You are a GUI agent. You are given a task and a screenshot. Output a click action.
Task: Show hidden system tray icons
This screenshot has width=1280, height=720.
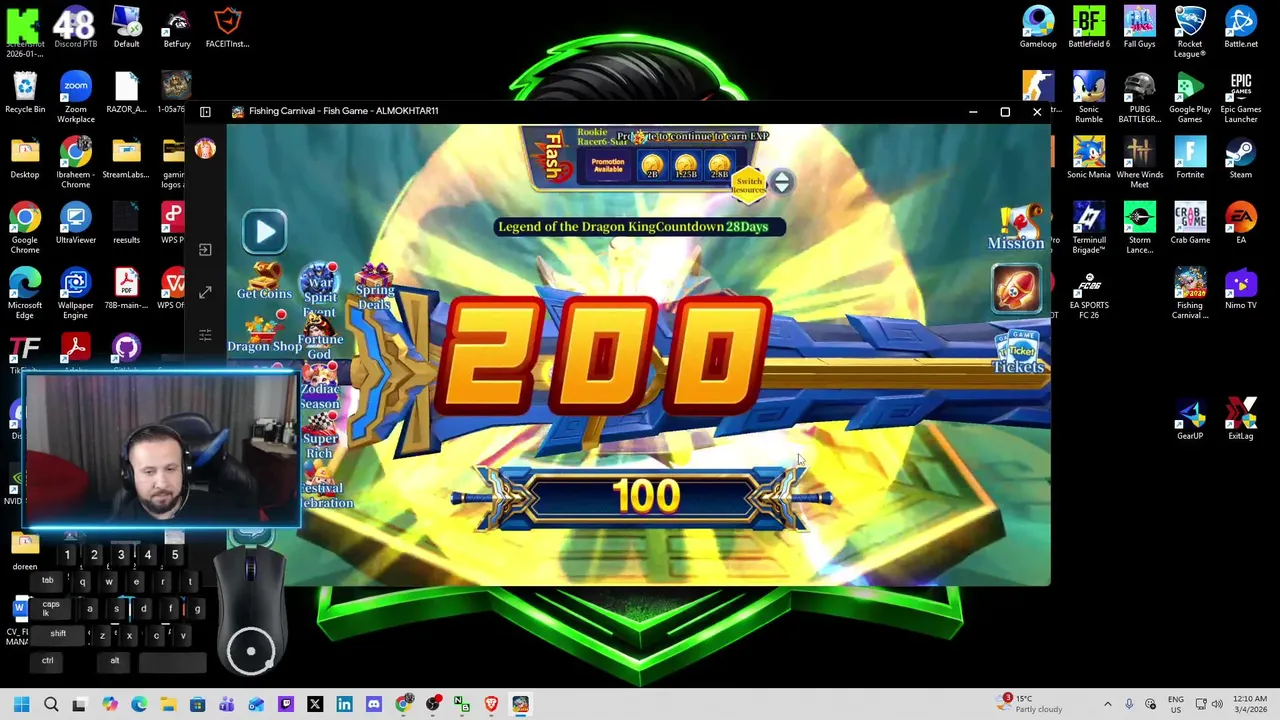pos(1107,705)
